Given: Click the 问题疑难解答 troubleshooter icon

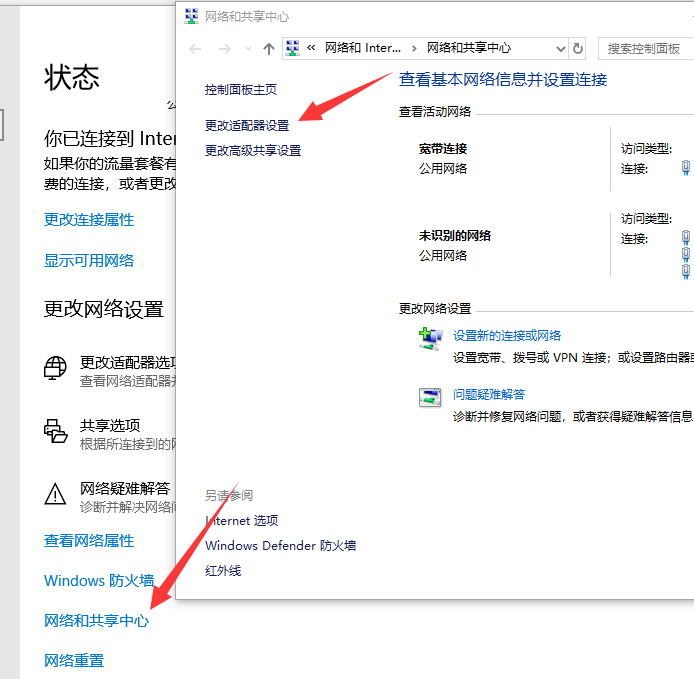Looking at the screenshot, I should pyautogui.click(x=430, y=397).
